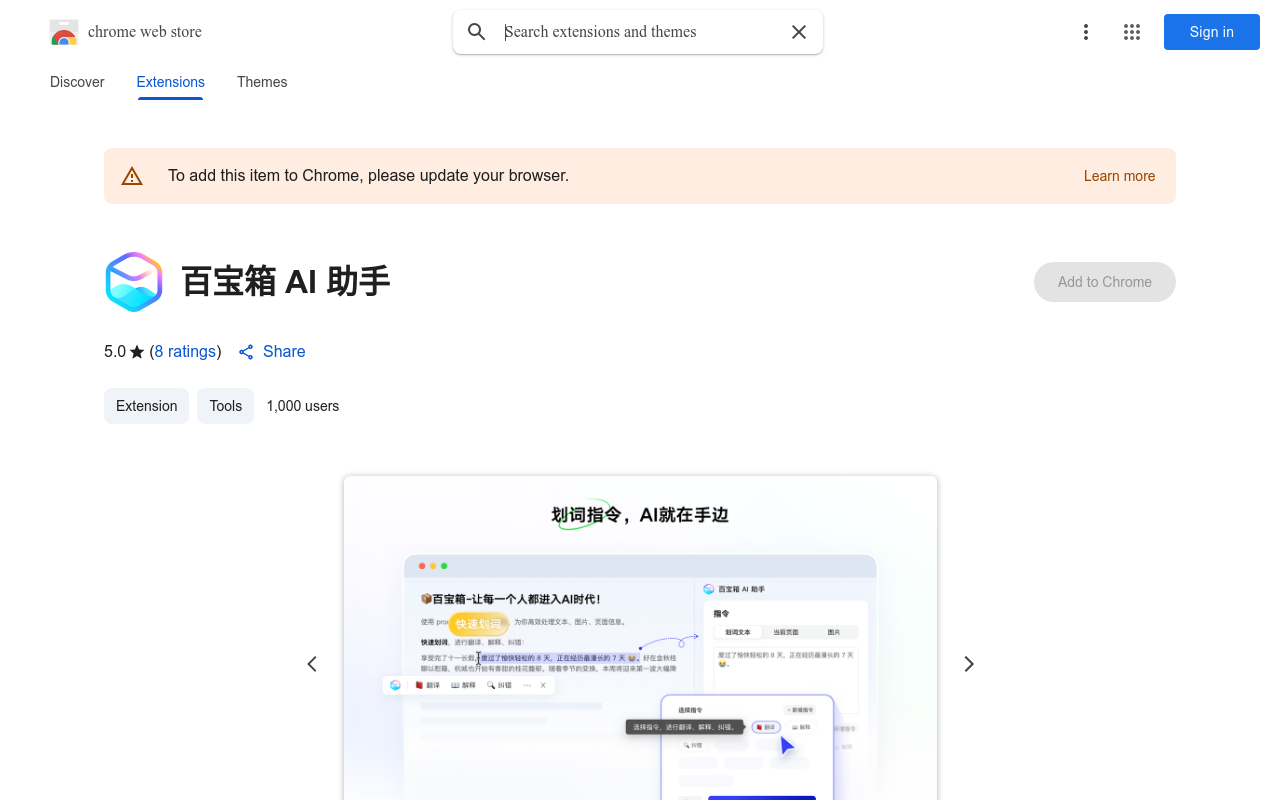Focus the Search extensions and themes field
Screen dimensions: 1280x800
coord(640,32)
